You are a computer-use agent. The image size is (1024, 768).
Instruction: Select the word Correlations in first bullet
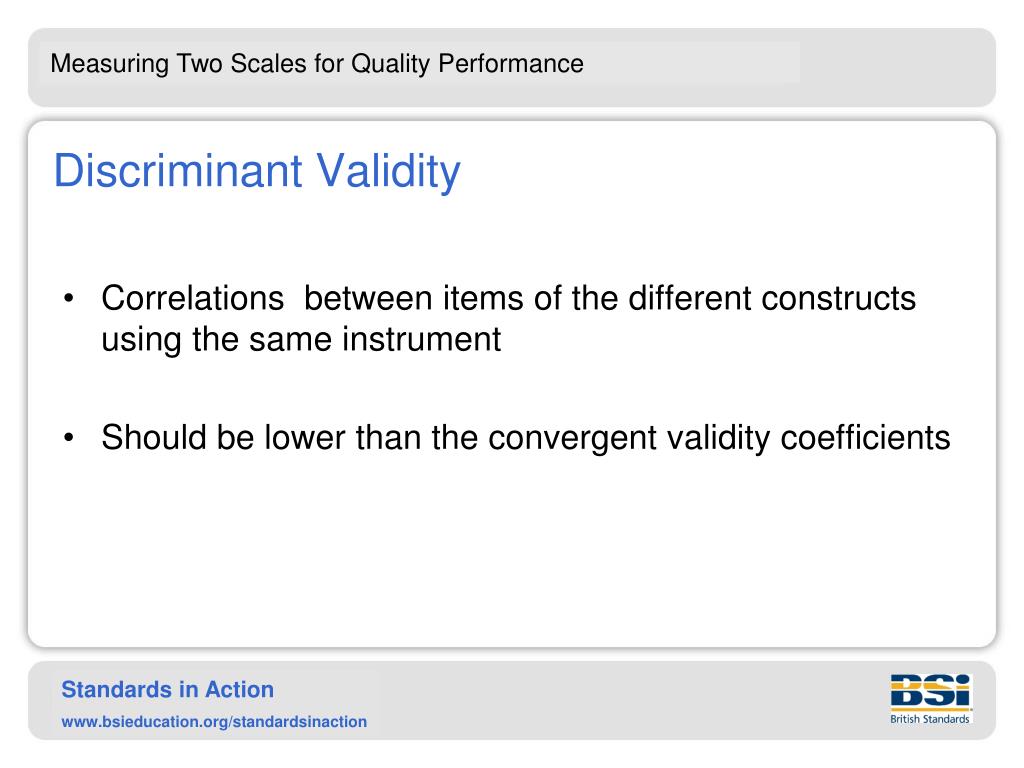coord(193,298)
